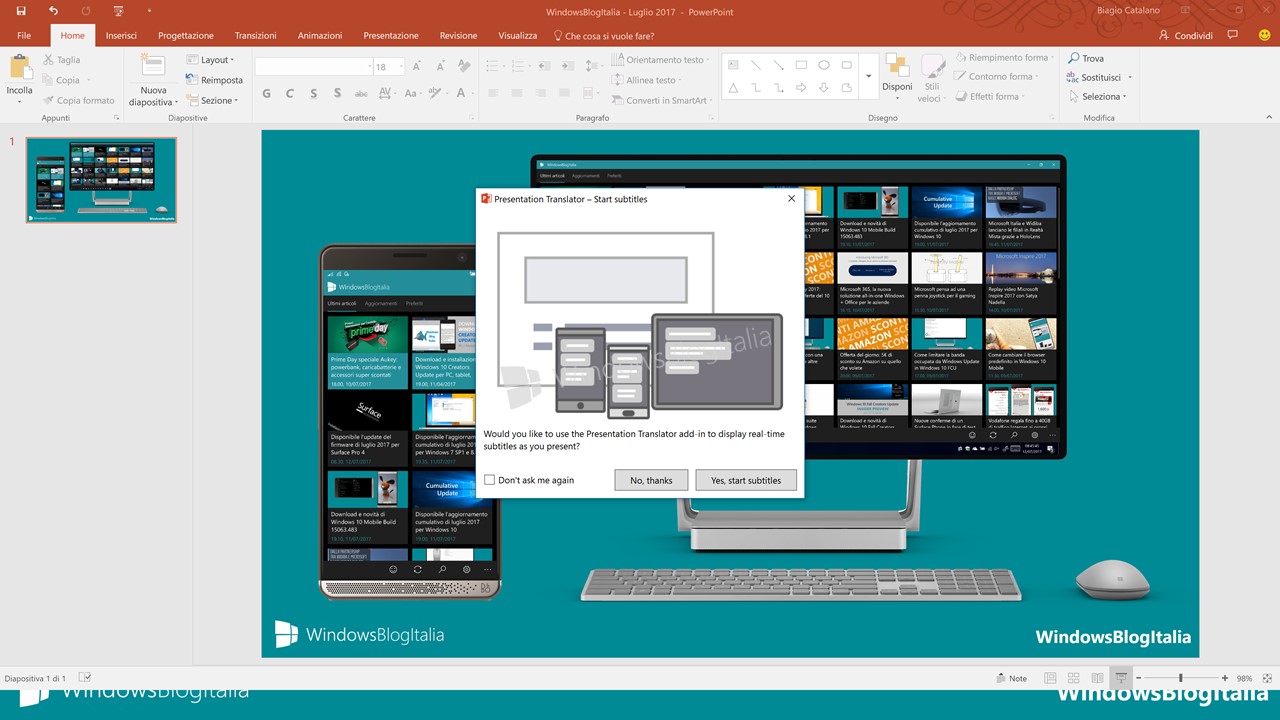
Task: Start the presentation from the quick access toolbar icon
Action: [x=119, y=11]
